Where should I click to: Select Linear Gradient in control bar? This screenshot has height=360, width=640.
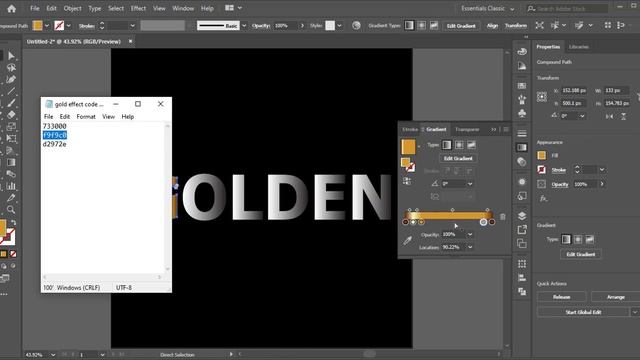point(409,25)
